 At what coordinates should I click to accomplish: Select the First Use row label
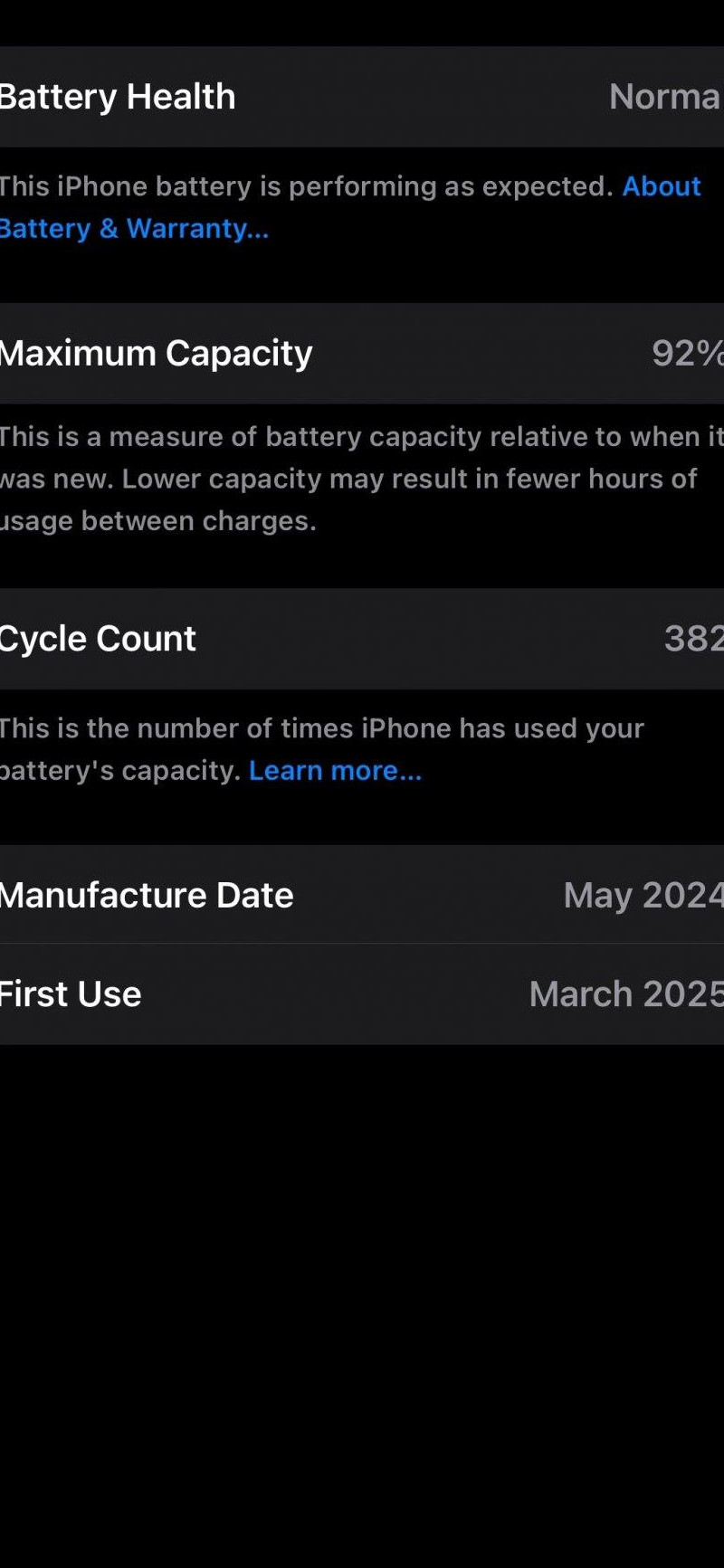(71, 993)
